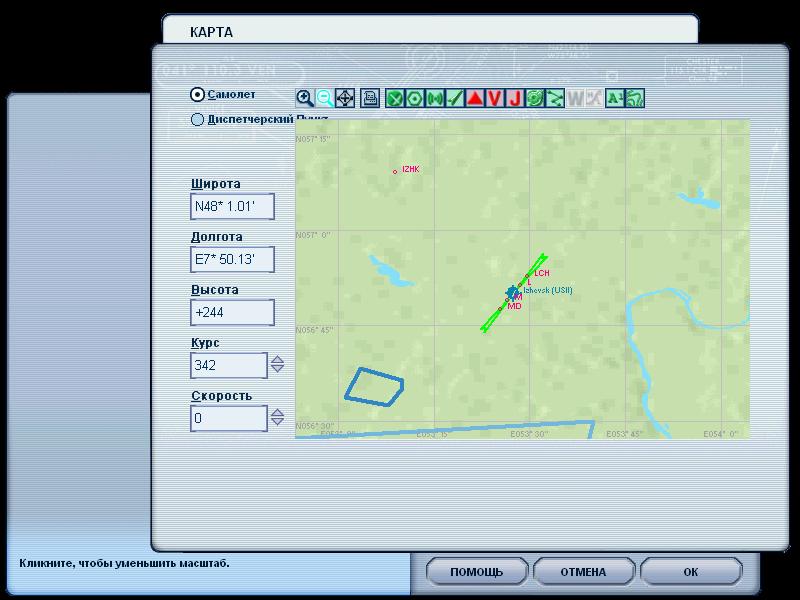Click the ОТМЕНА button
The image size is (800, 600).
coord(584,571)
